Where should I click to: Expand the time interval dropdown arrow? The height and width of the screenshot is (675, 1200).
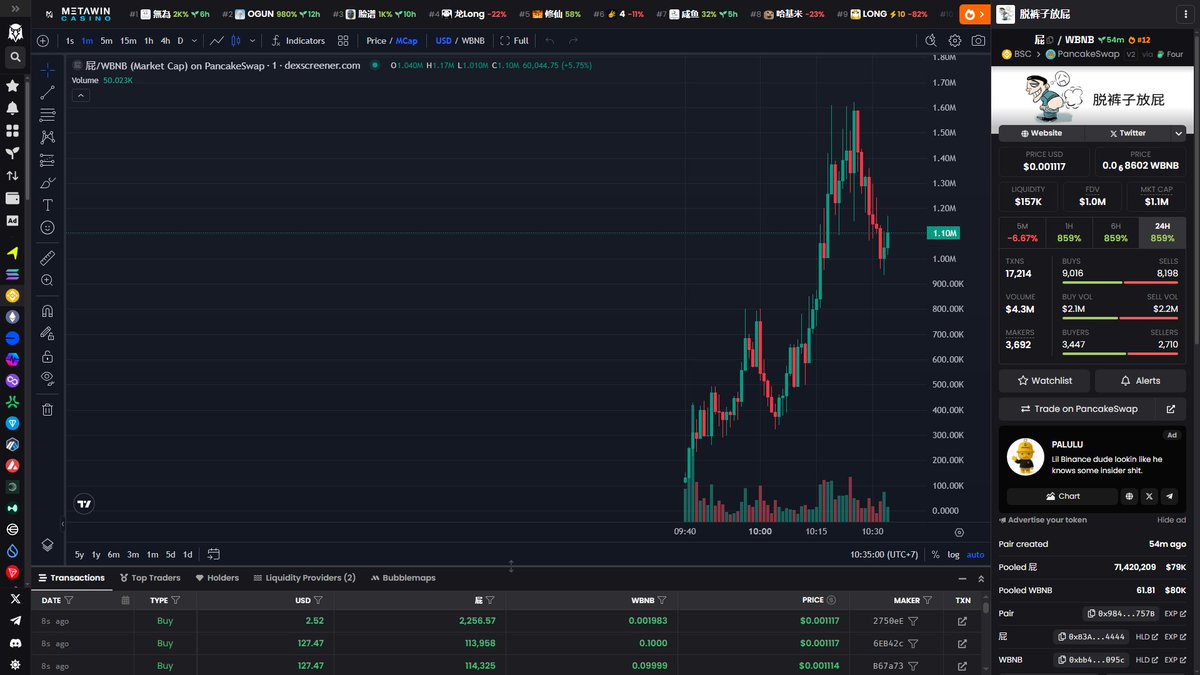click(194, 41)
